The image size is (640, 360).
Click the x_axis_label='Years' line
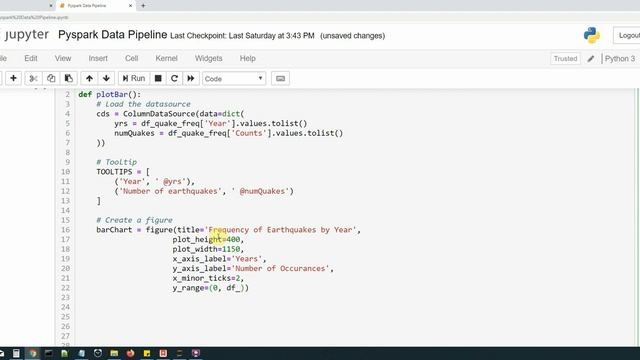[219, 259]
